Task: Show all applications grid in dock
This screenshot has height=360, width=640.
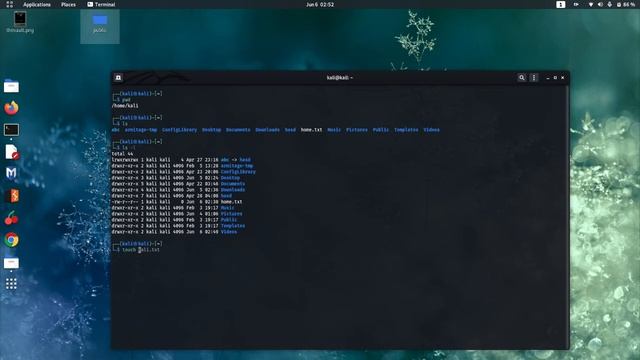Action: (x=11, y=284)
